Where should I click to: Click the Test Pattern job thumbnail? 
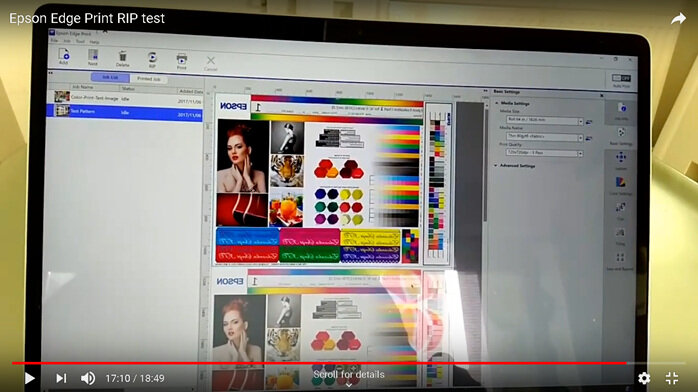tap(62, 110)
